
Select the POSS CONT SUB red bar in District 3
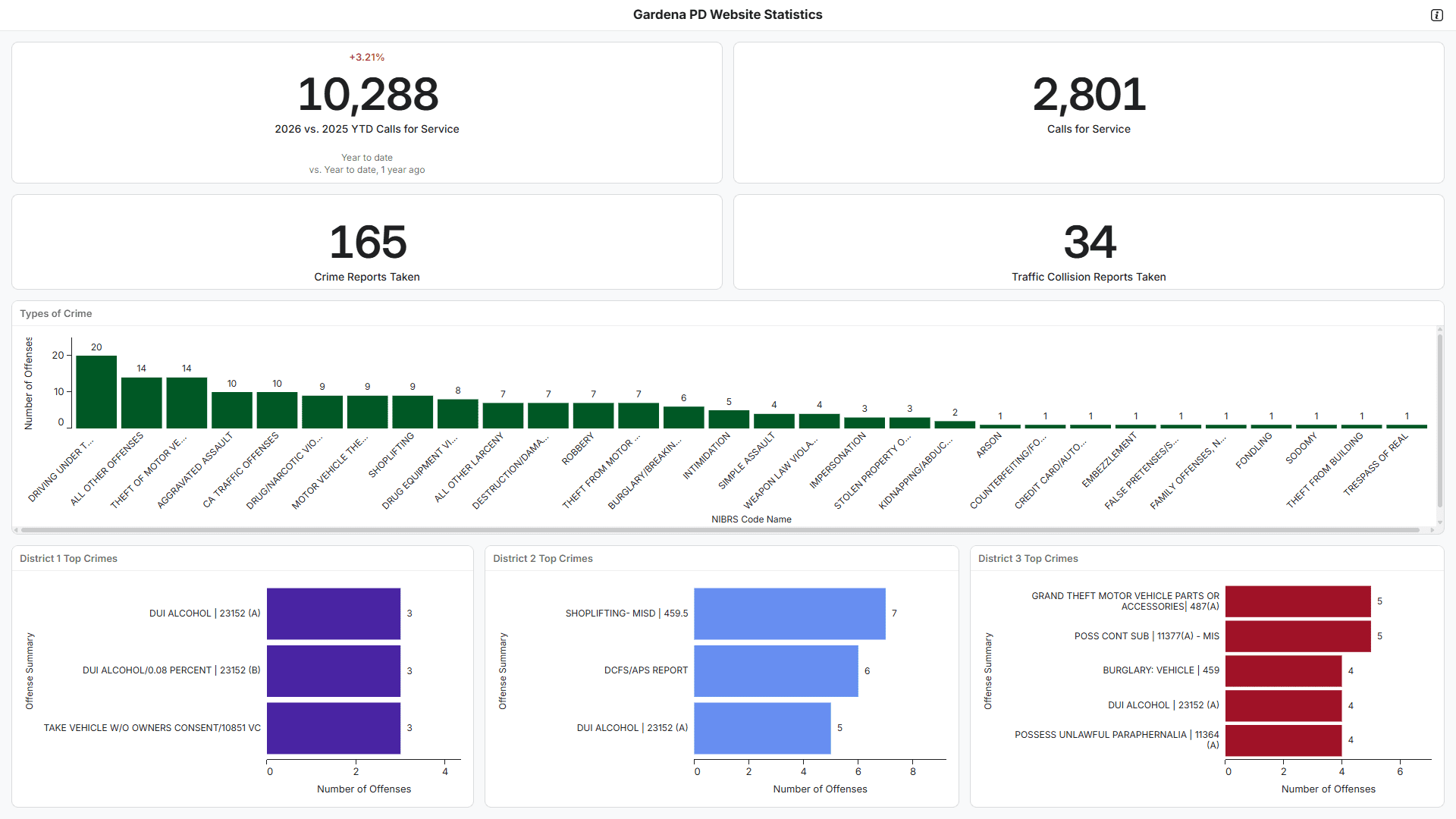click(x=1298, y=636)
